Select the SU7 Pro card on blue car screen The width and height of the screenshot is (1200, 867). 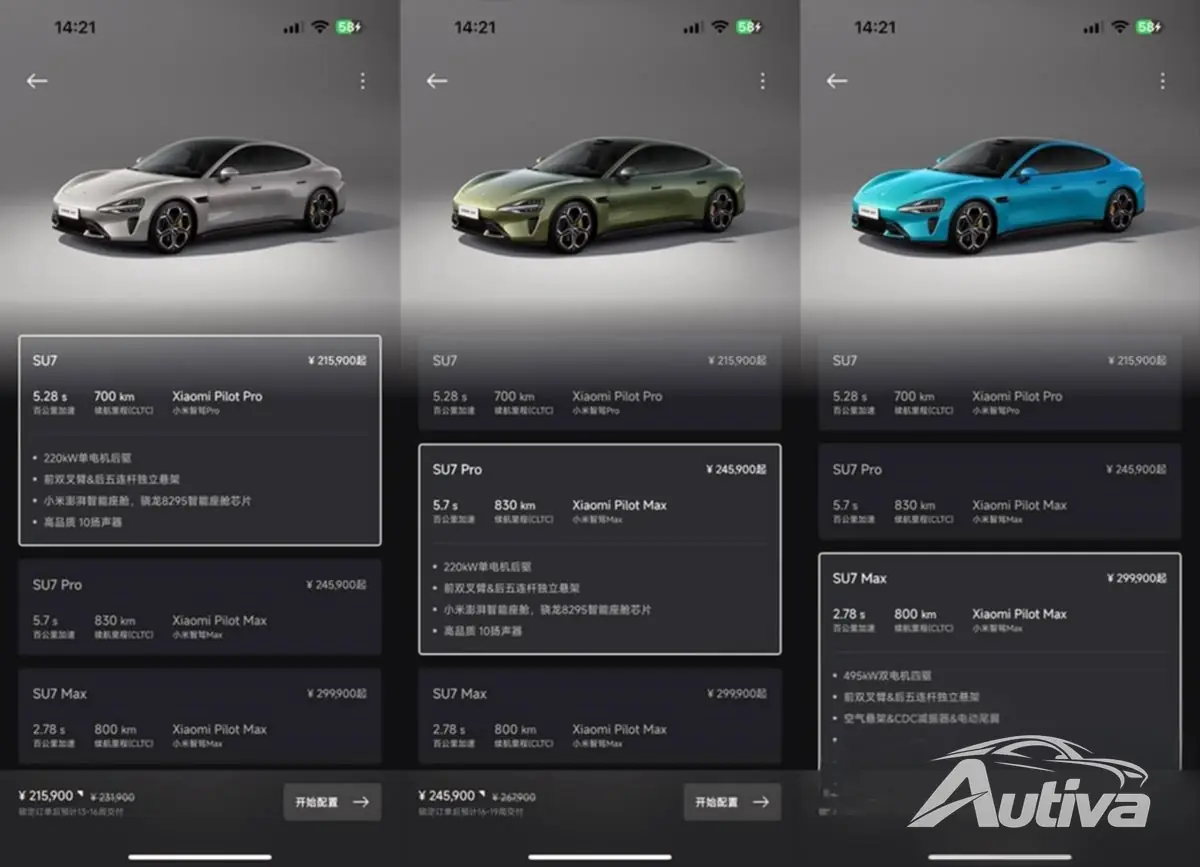[x=1000, y=492]
